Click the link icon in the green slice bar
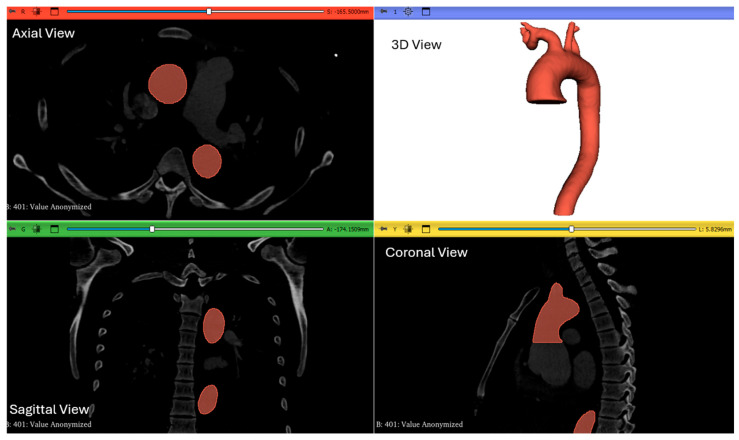The height and width of the screenshot is (440, 739). (36, 229)
